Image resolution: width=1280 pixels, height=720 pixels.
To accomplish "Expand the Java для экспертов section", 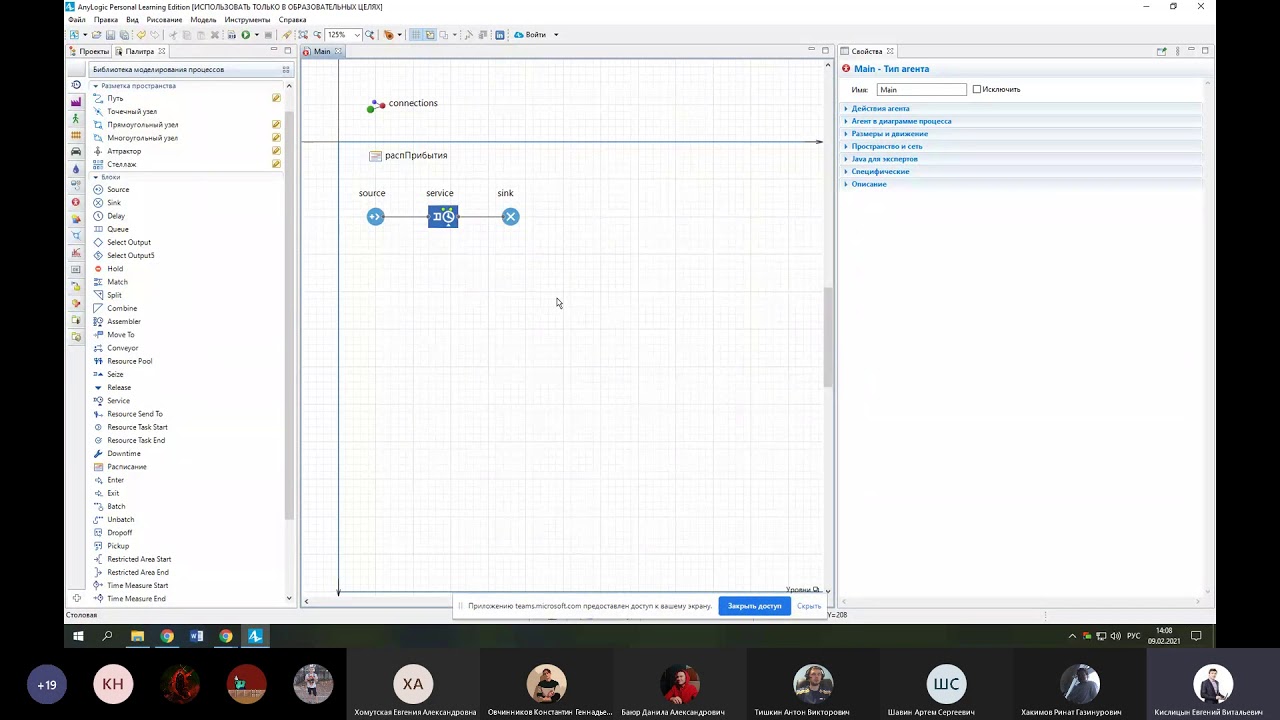I will [884, 159].
